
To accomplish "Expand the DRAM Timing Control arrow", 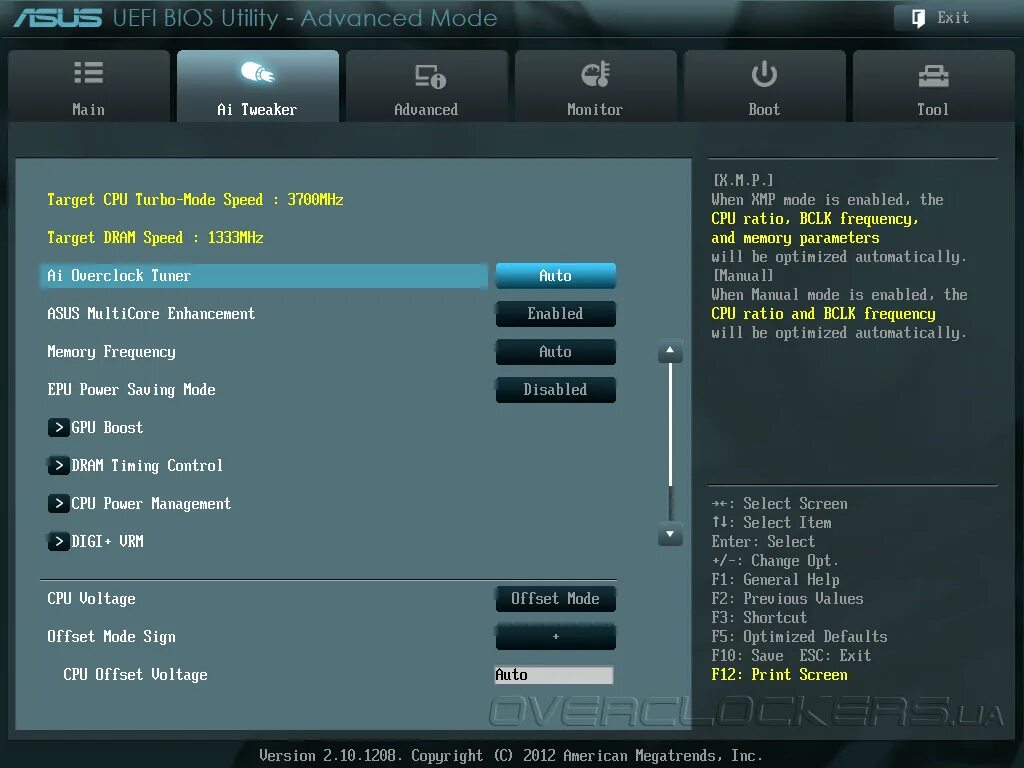I will pos(59,466).
